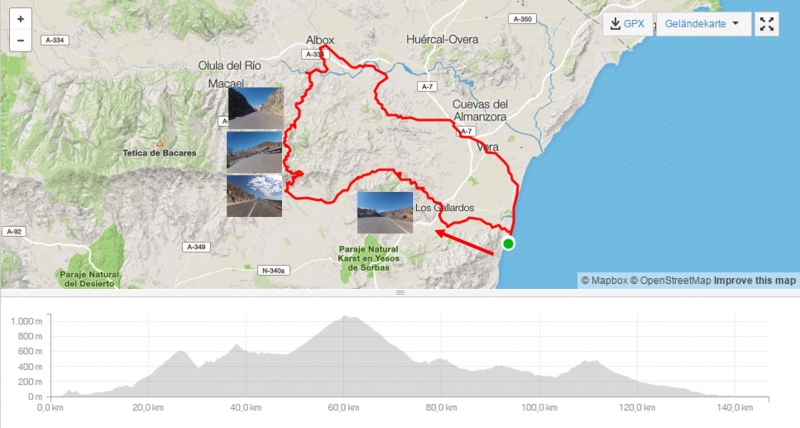
Task: Enter fullscreen map view
Action: pyautogui.click(x=767, y=24)
